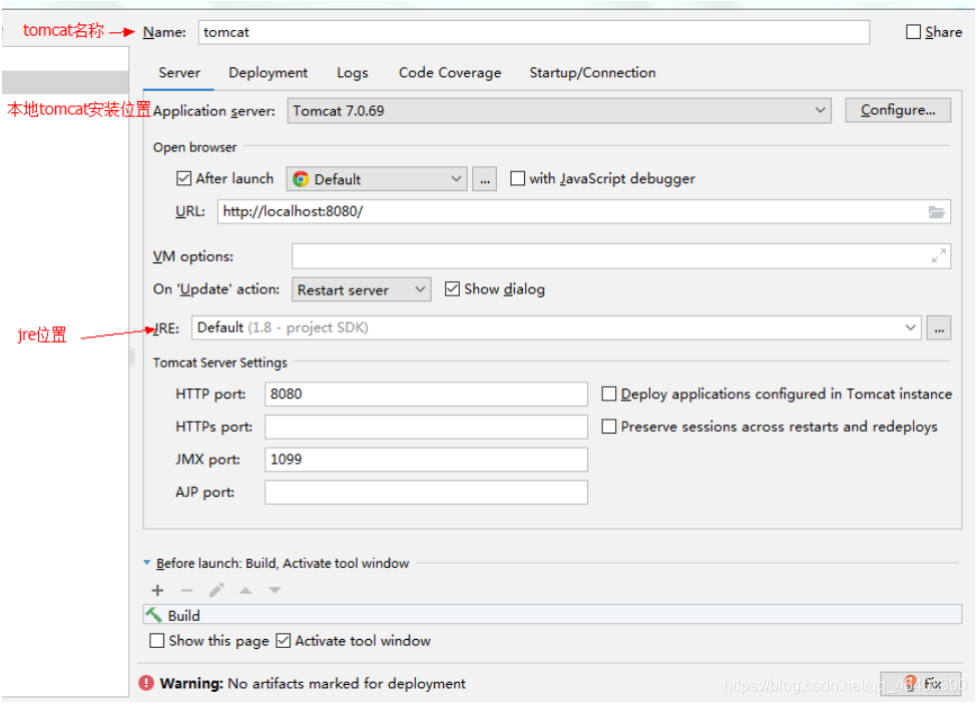This screenshot has height=704, width=977.
Task: Click the Chrome icon in browser dropdown
Action: [301, 179]
